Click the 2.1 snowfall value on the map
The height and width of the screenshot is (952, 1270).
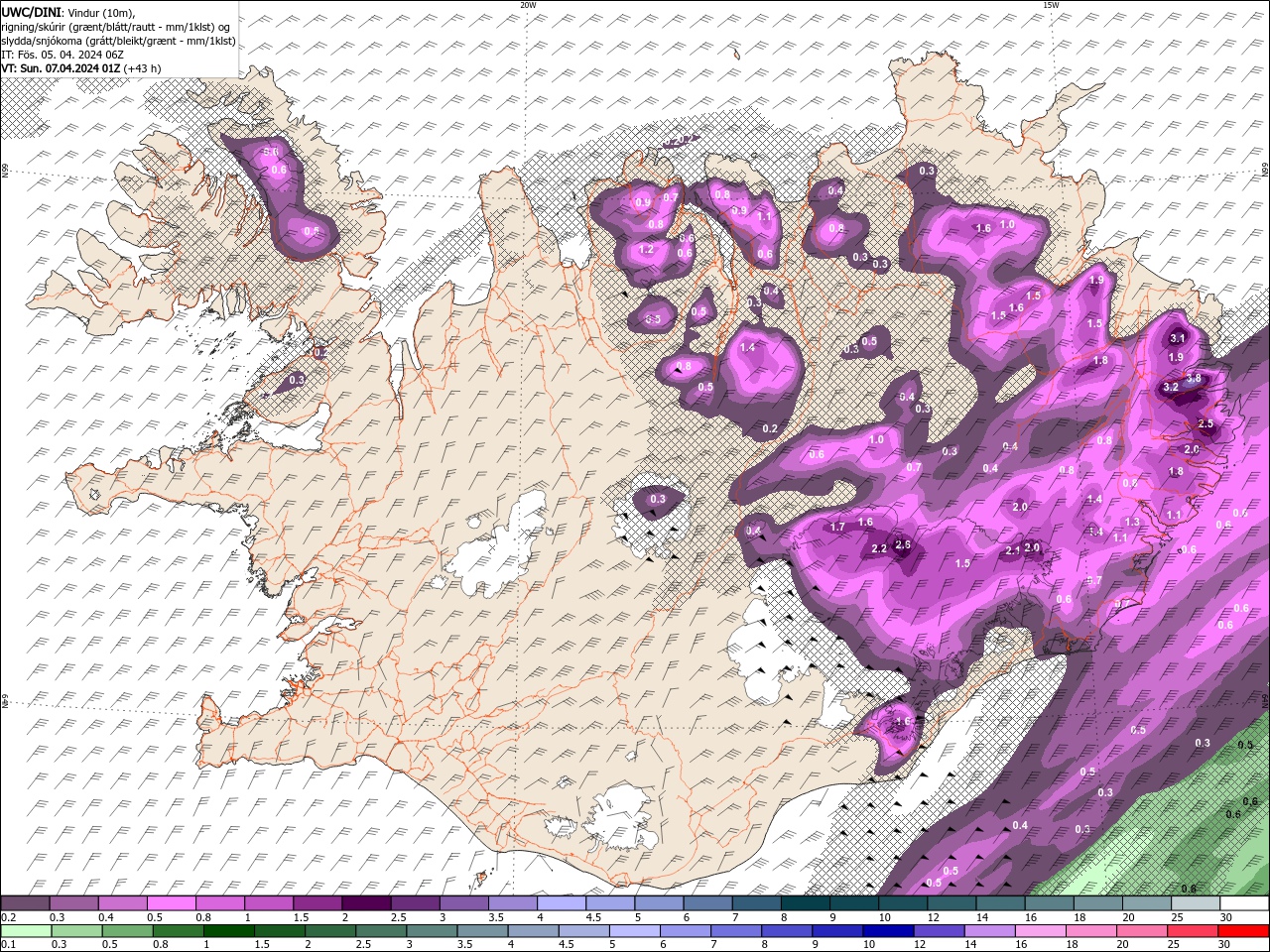point(1013,550)
